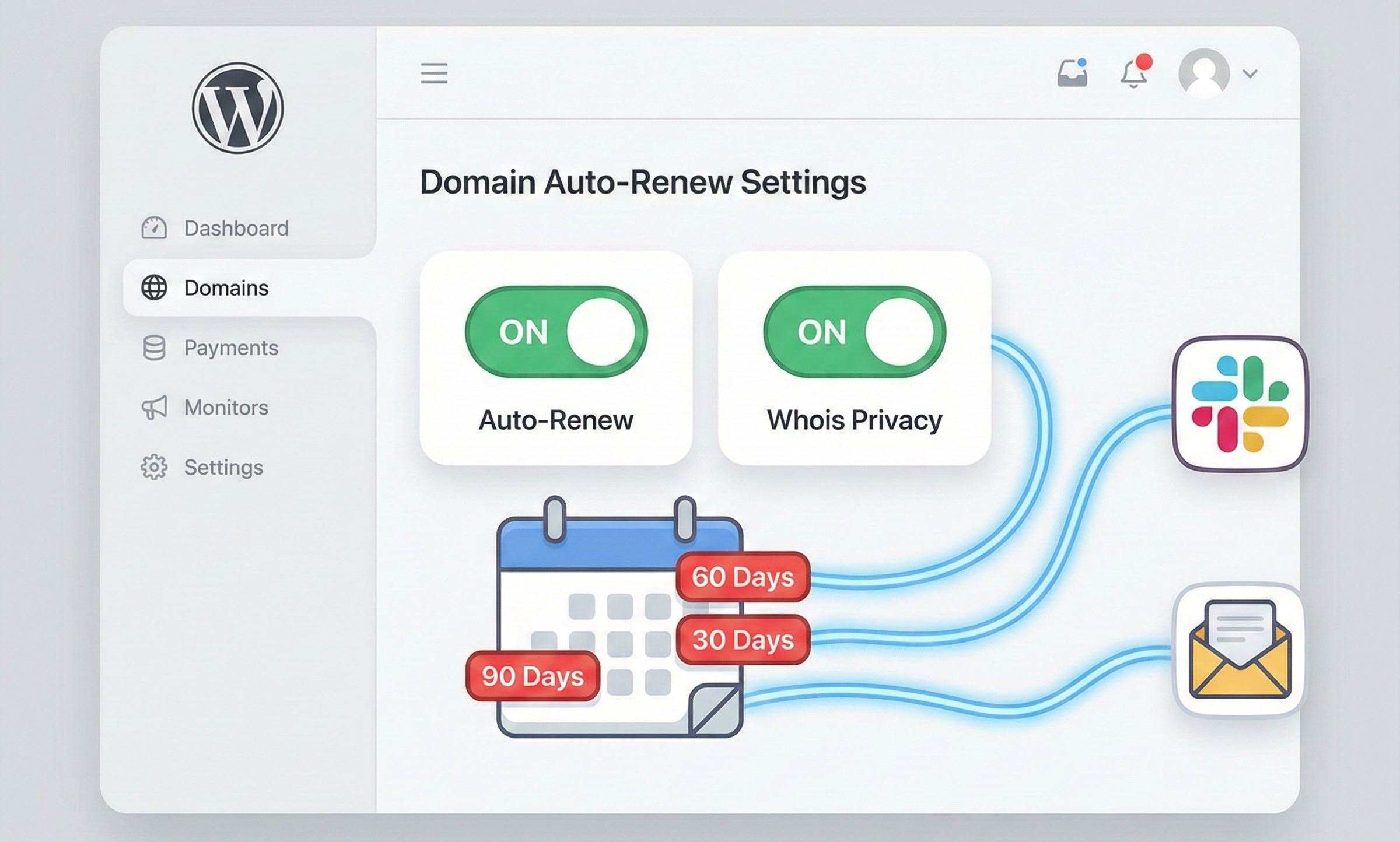
Task: Open the hamburger menu
Action: click(434, 73)
